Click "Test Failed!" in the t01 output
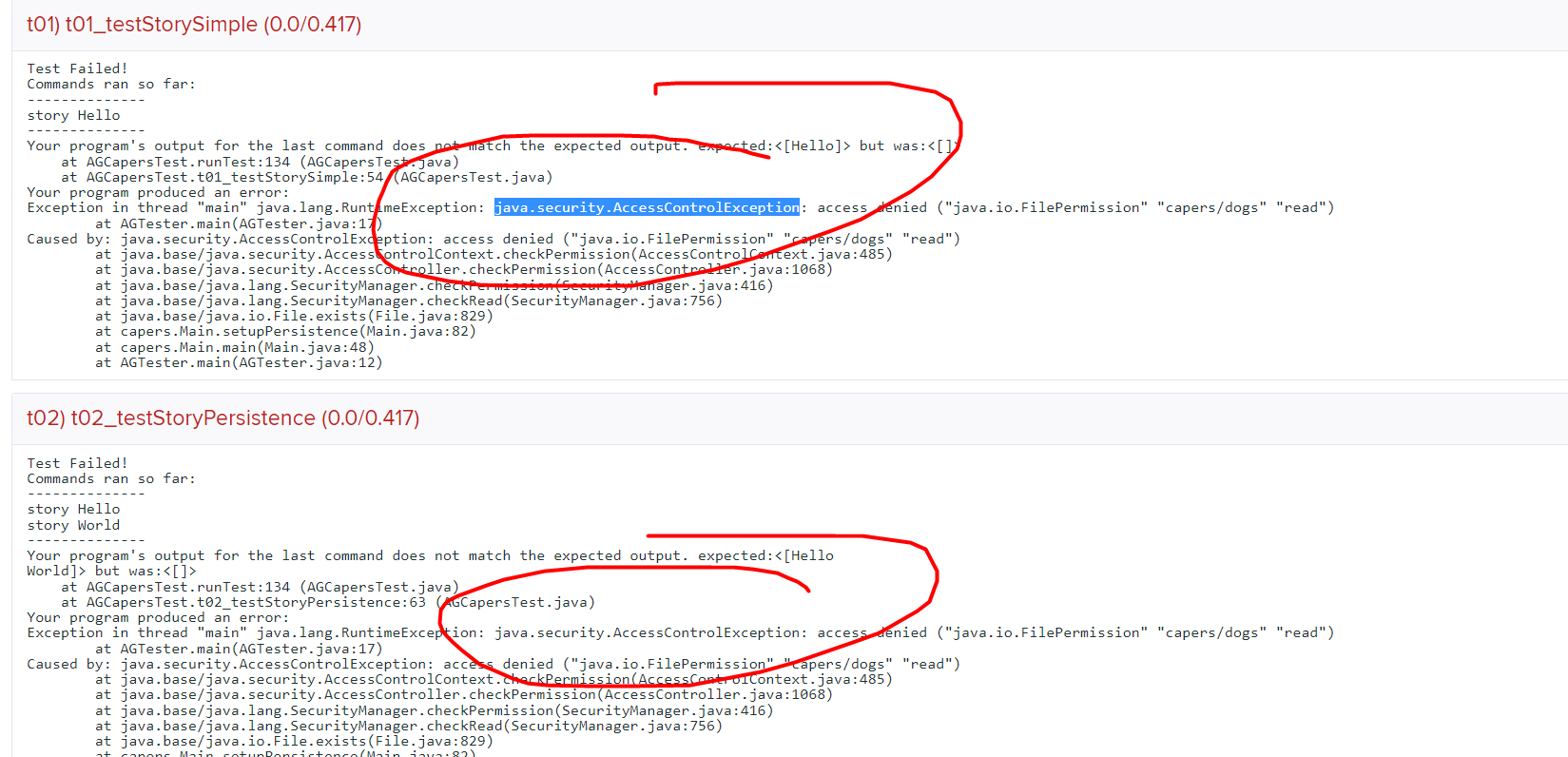Screen dimensions: 1568x757 coord(77,68)
